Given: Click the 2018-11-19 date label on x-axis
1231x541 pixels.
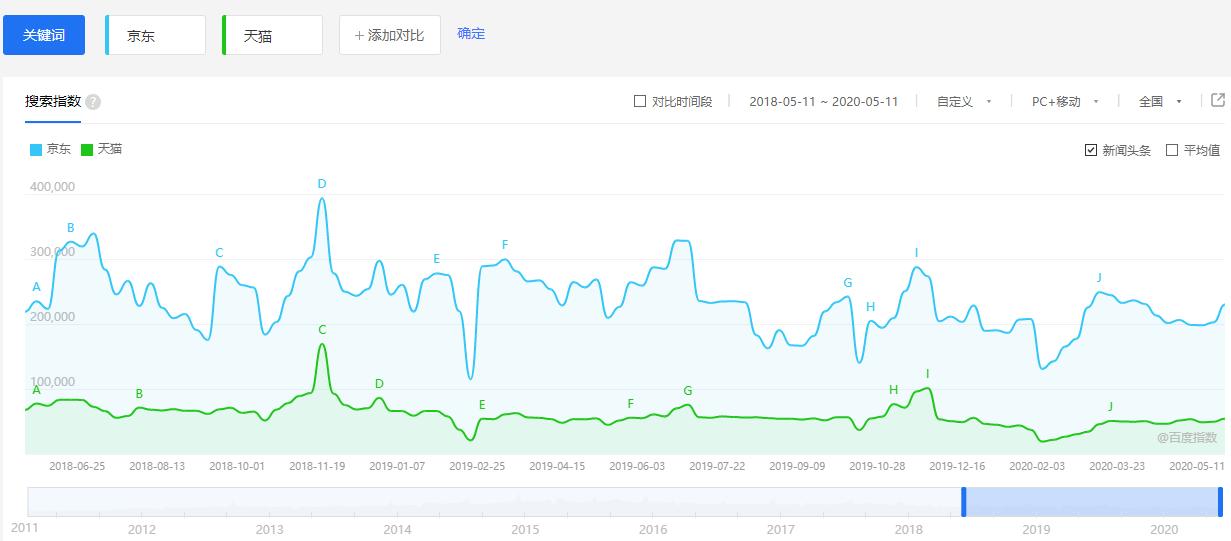Looking at the screenshot, I should (x=317, y=466).
